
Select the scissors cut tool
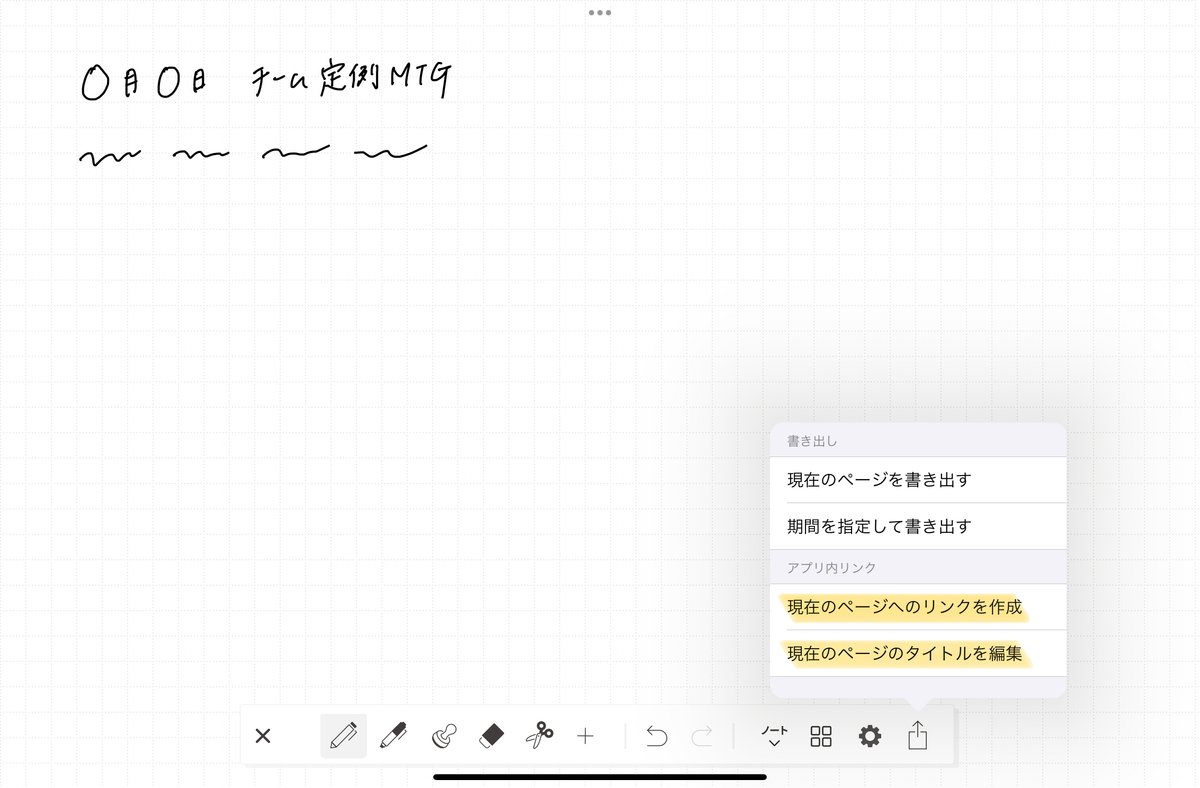540,737
